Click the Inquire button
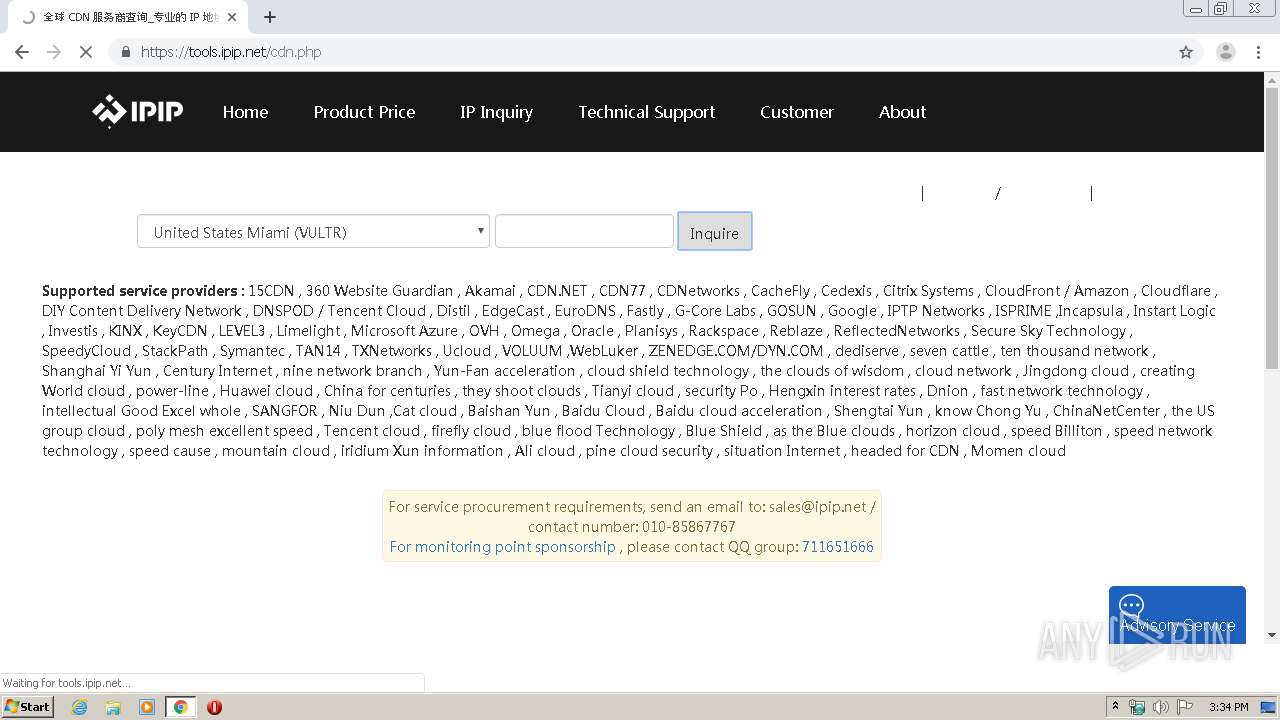 point(714,231)
